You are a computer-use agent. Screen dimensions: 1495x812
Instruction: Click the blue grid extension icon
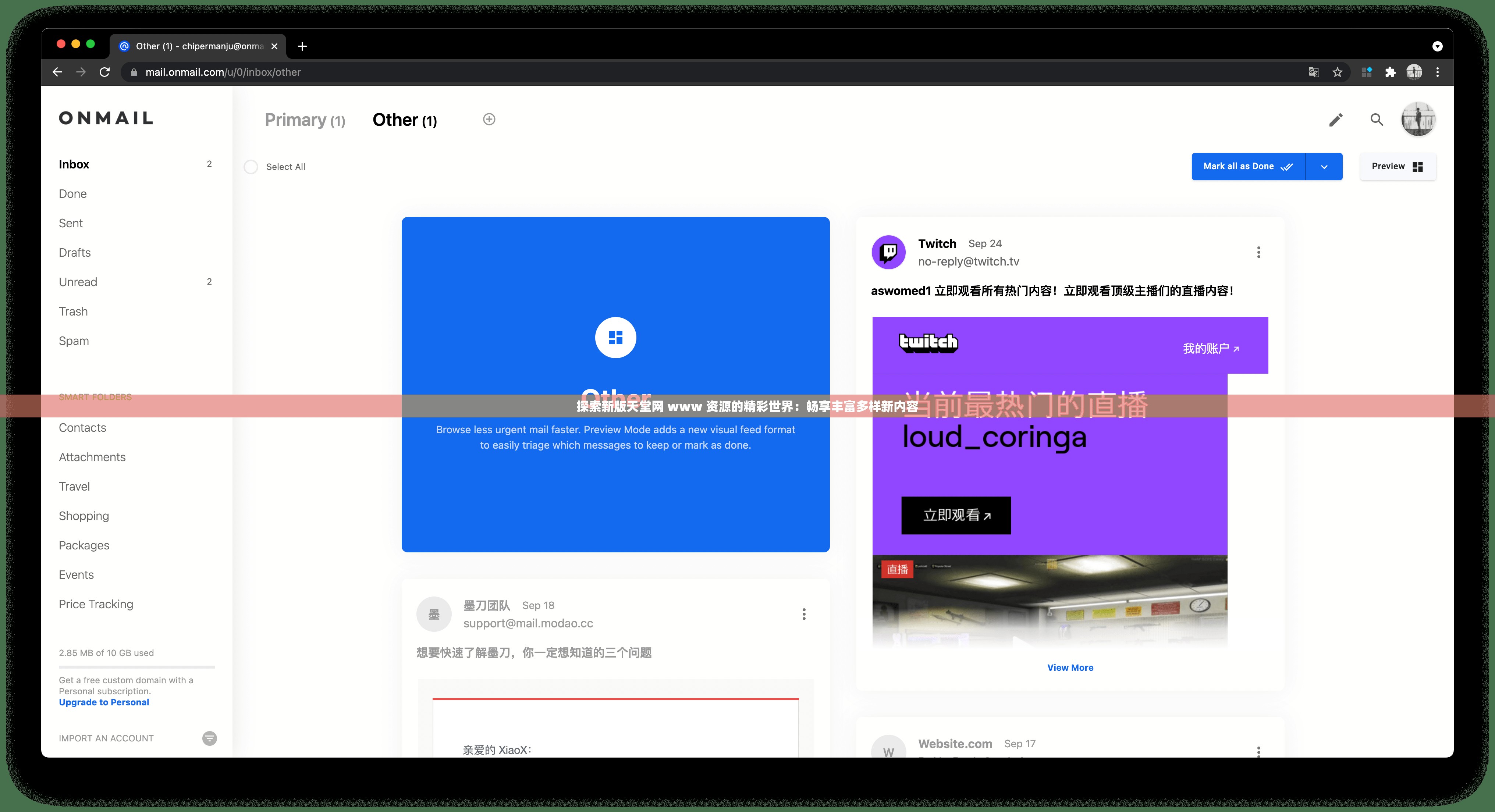point(1367,72)
